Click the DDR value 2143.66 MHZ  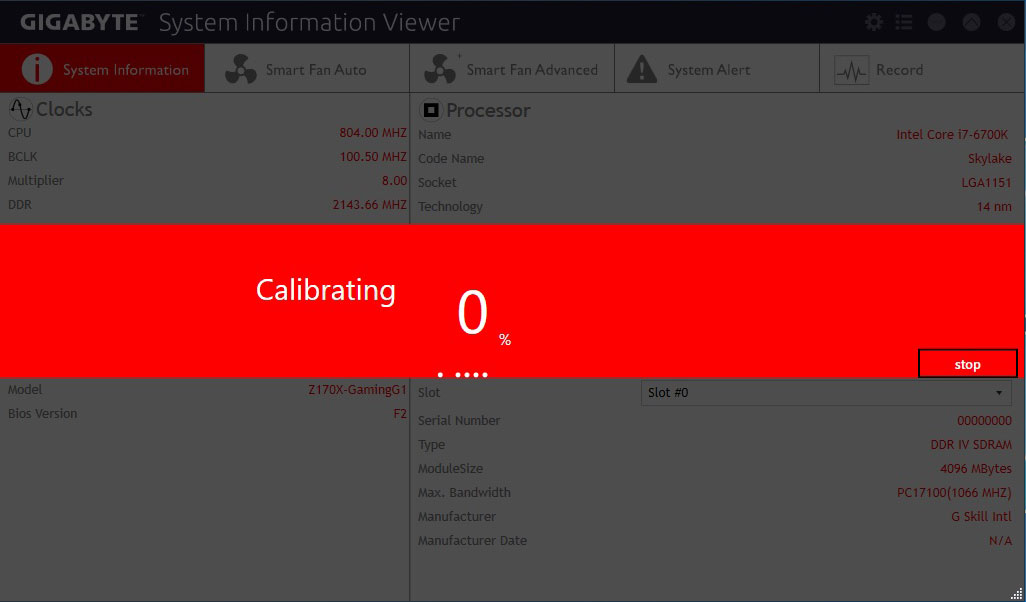pos(370,205)
